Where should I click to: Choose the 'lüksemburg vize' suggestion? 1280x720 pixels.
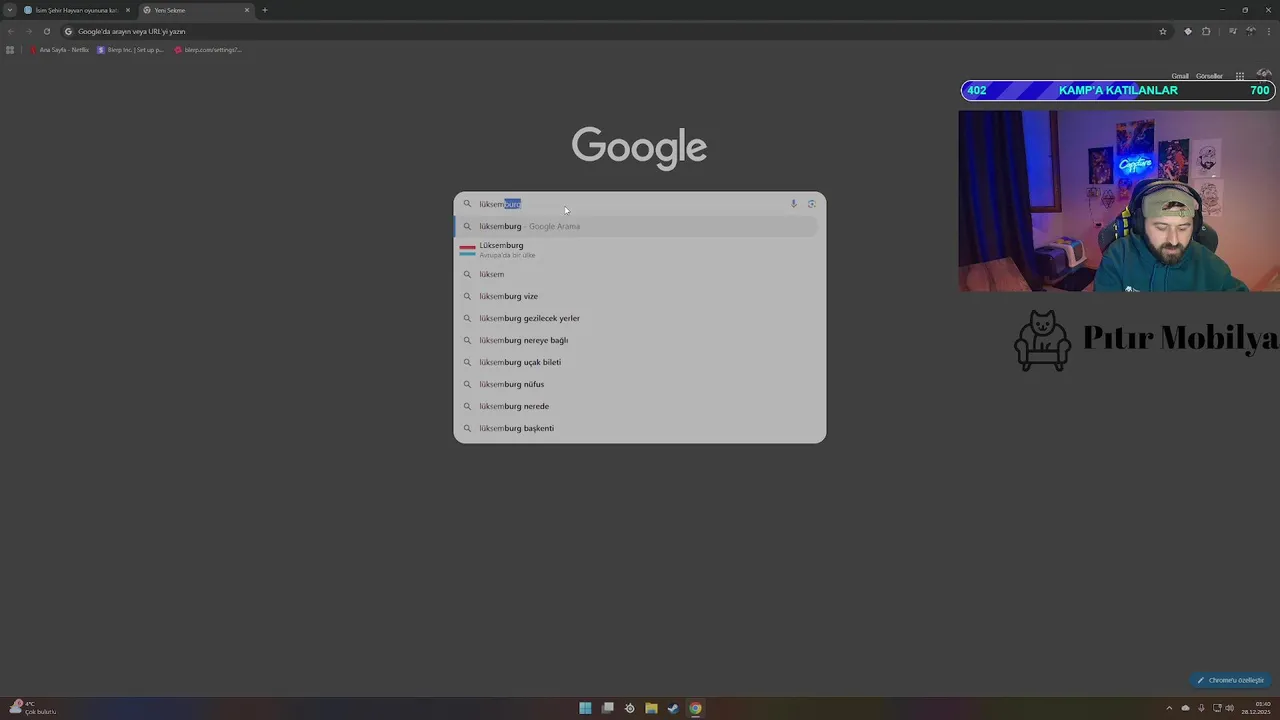(637, 296)
